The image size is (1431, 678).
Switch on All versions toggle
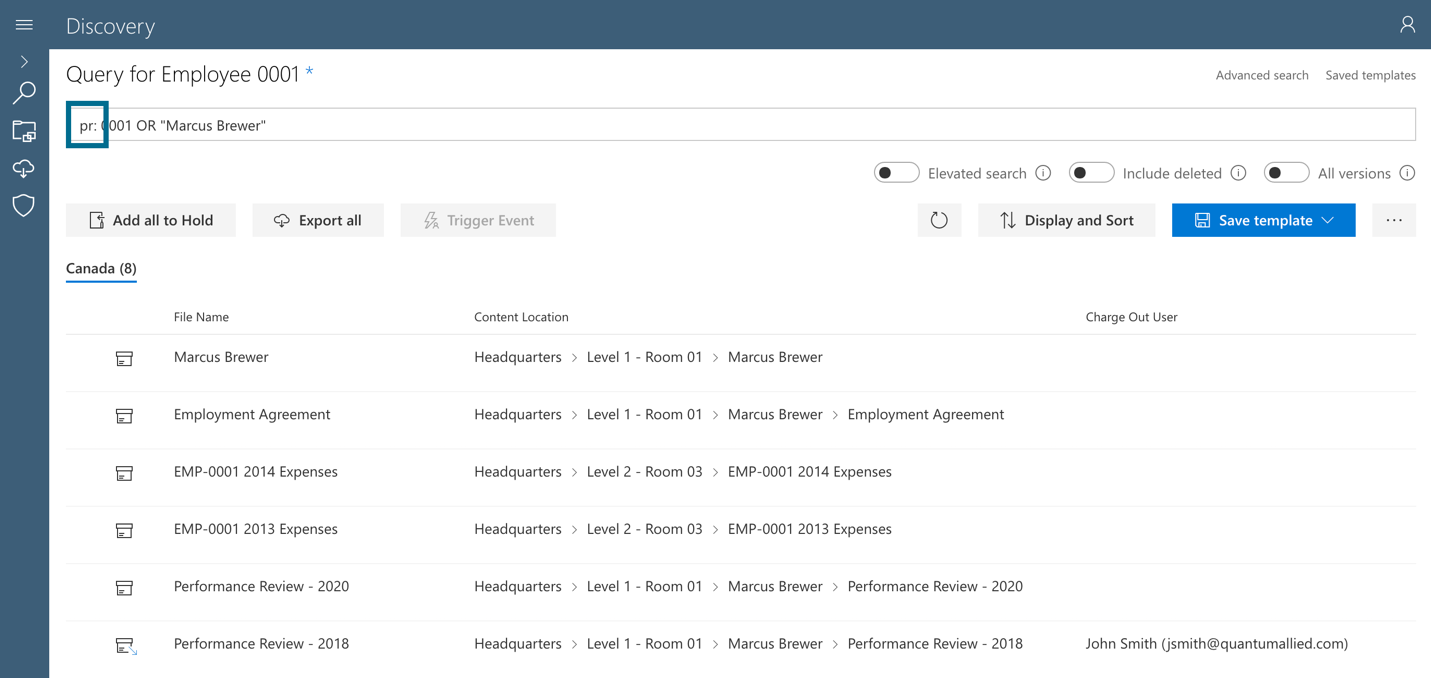point(1286,173)
